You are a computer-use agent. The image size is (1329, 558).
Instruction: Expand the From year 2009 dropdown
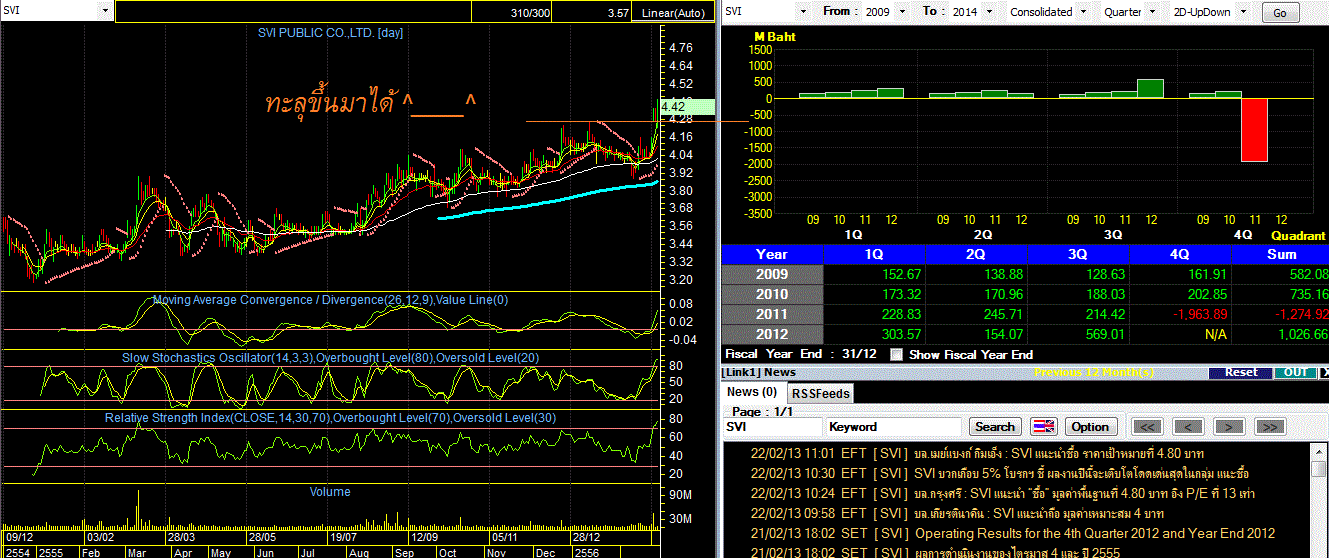tap(902, 12)
